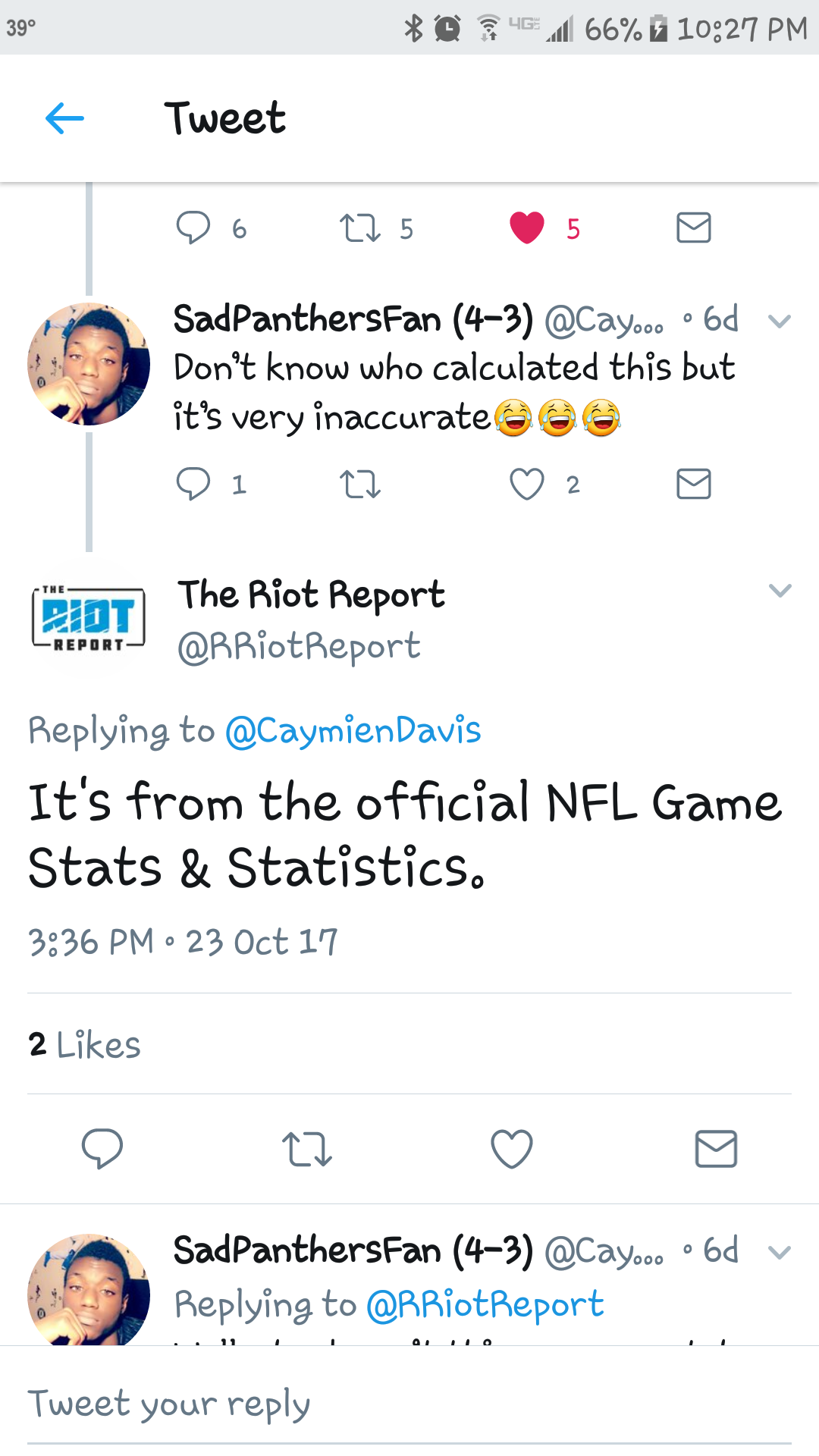Send 'very inaccurate' tweet via message envelope
The image size is (819, 1456).
694,484
